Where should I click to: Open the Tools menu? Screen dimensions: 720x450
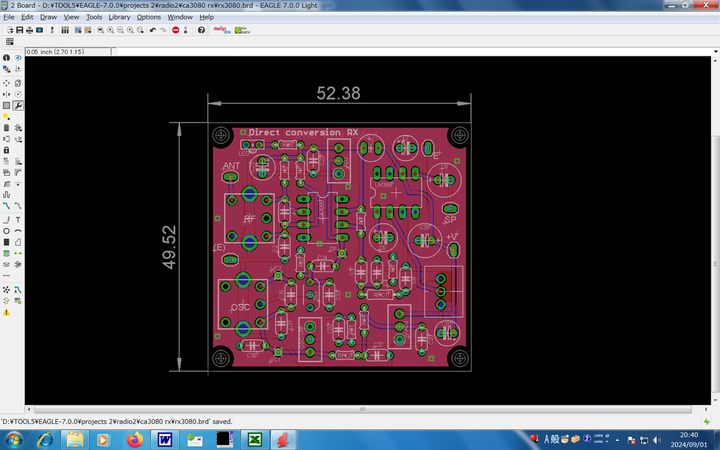point(94,17)
